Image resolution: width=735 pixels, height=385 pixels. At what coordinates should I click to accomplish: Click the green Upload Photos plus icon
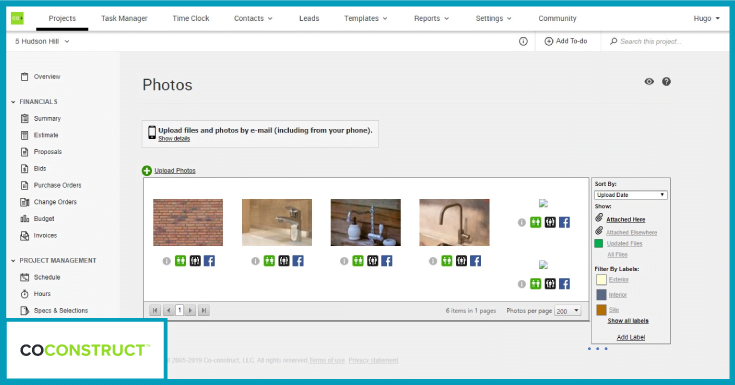point(147,171)
